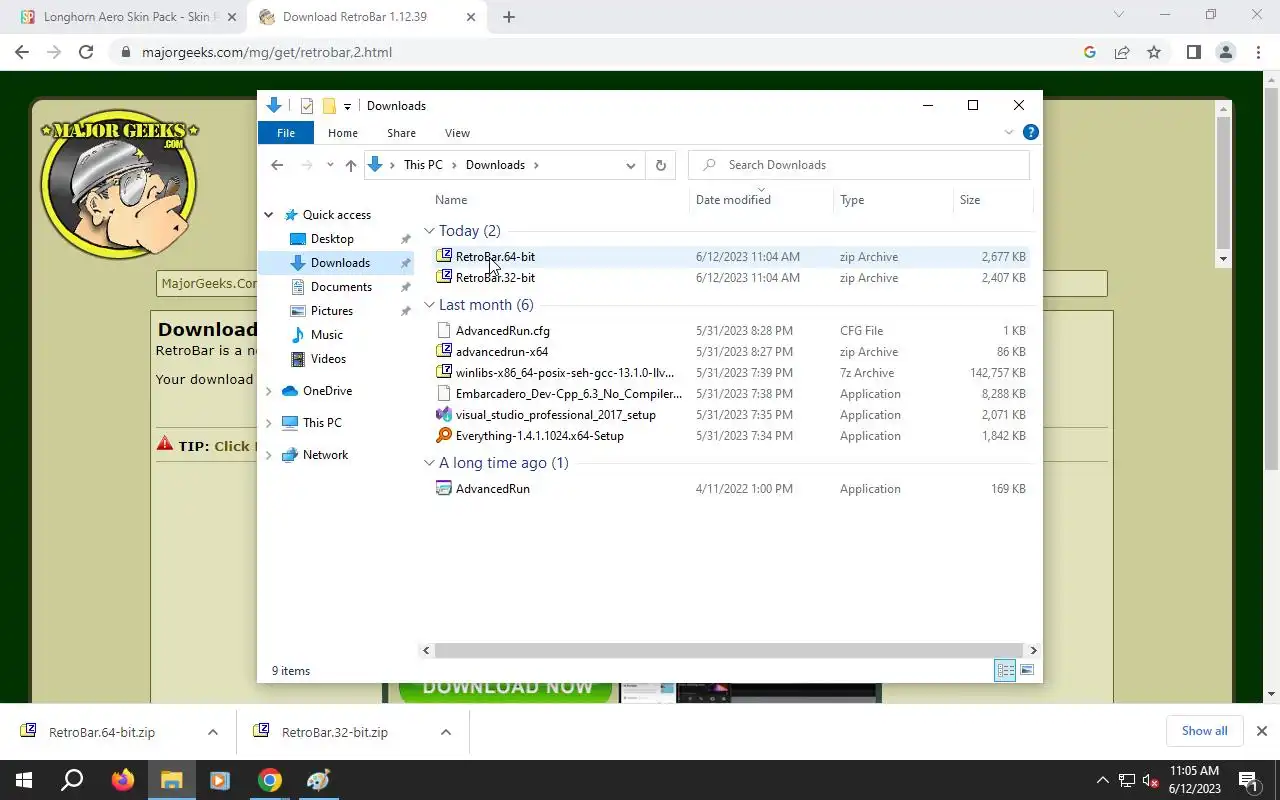Switch to the Home ribbon tab

pyautogui.click(x=343, y=133)
